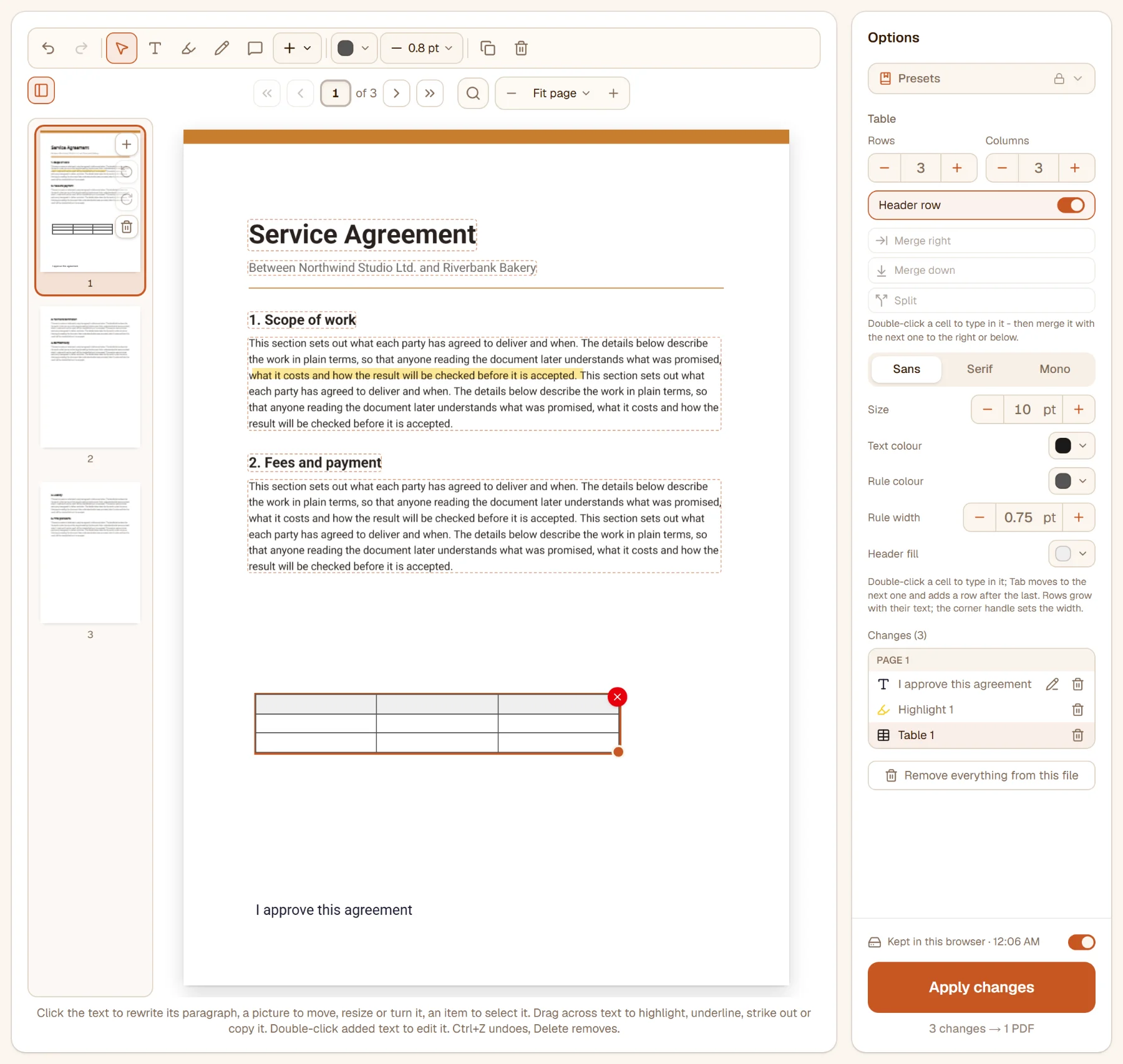Expand the Presets dropdown
The width and height of the screenshot is (1123, 1064).
981,79
